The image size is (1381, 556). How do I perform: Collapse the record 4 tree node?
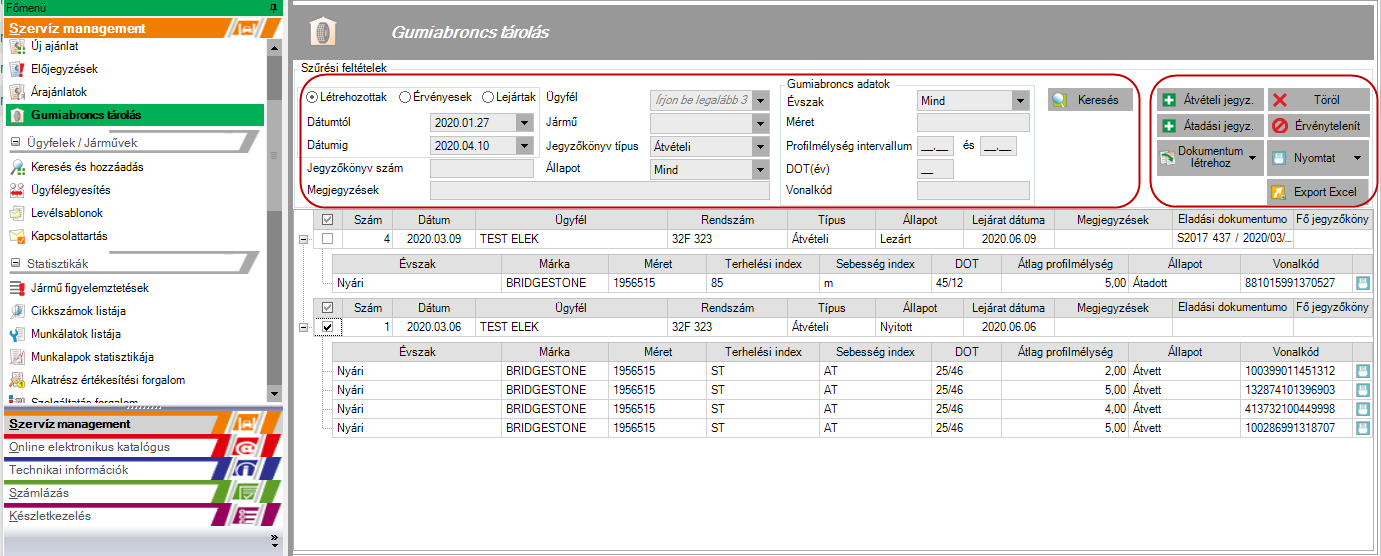[304, 239]
